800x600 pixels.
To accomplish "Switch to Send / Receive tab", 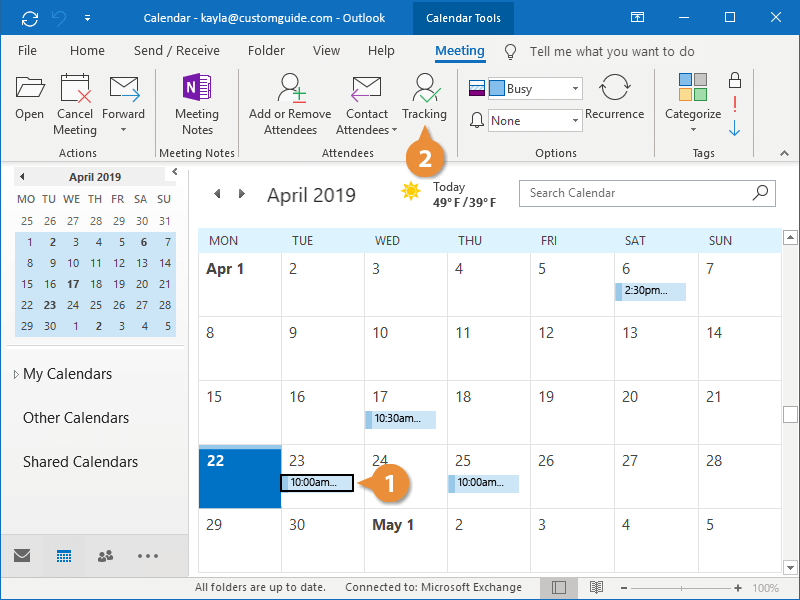I will coord(177,51).
